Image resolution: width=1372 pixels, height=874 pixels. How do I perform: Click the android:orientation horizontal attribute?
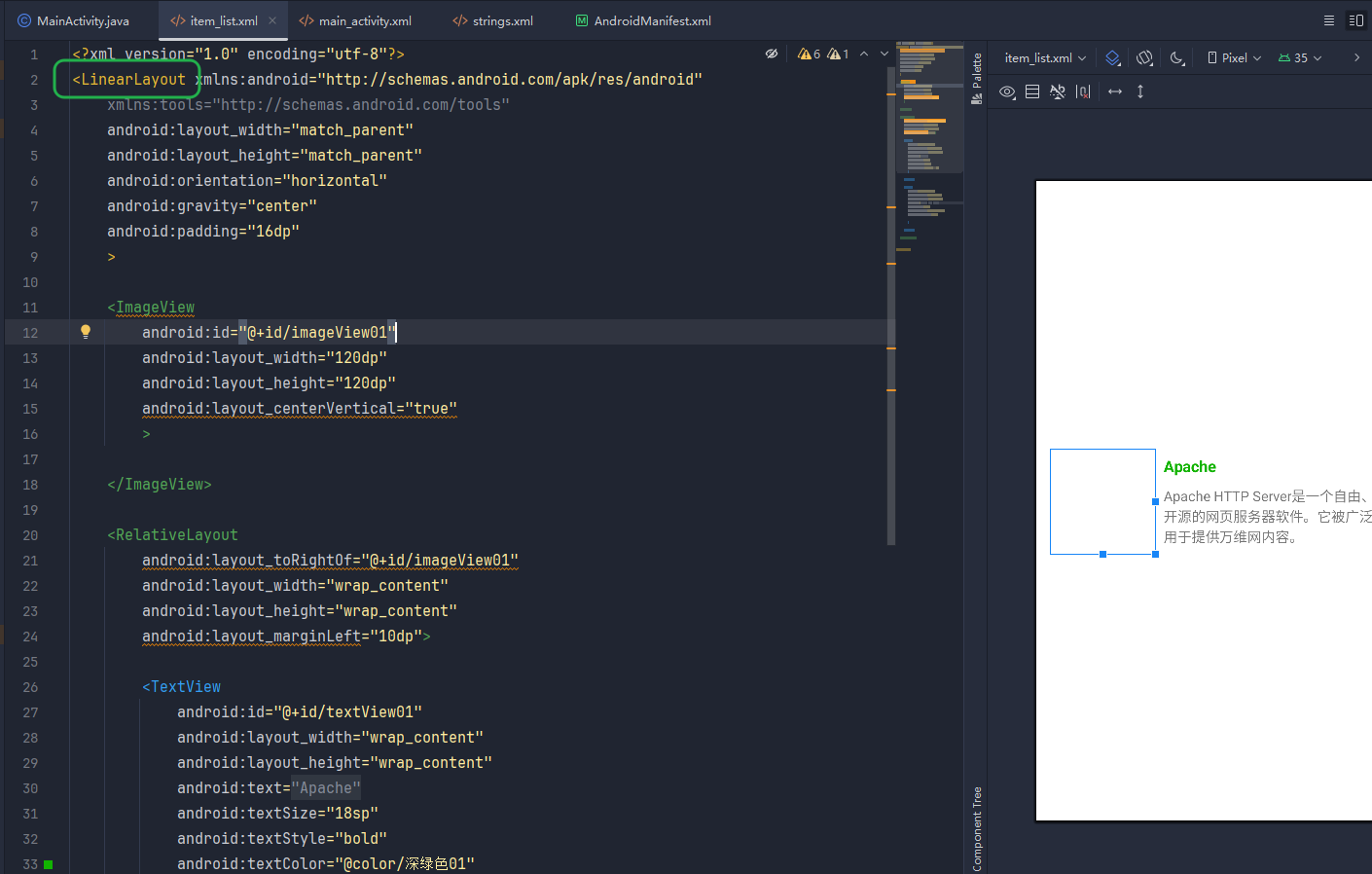point(247,181)
